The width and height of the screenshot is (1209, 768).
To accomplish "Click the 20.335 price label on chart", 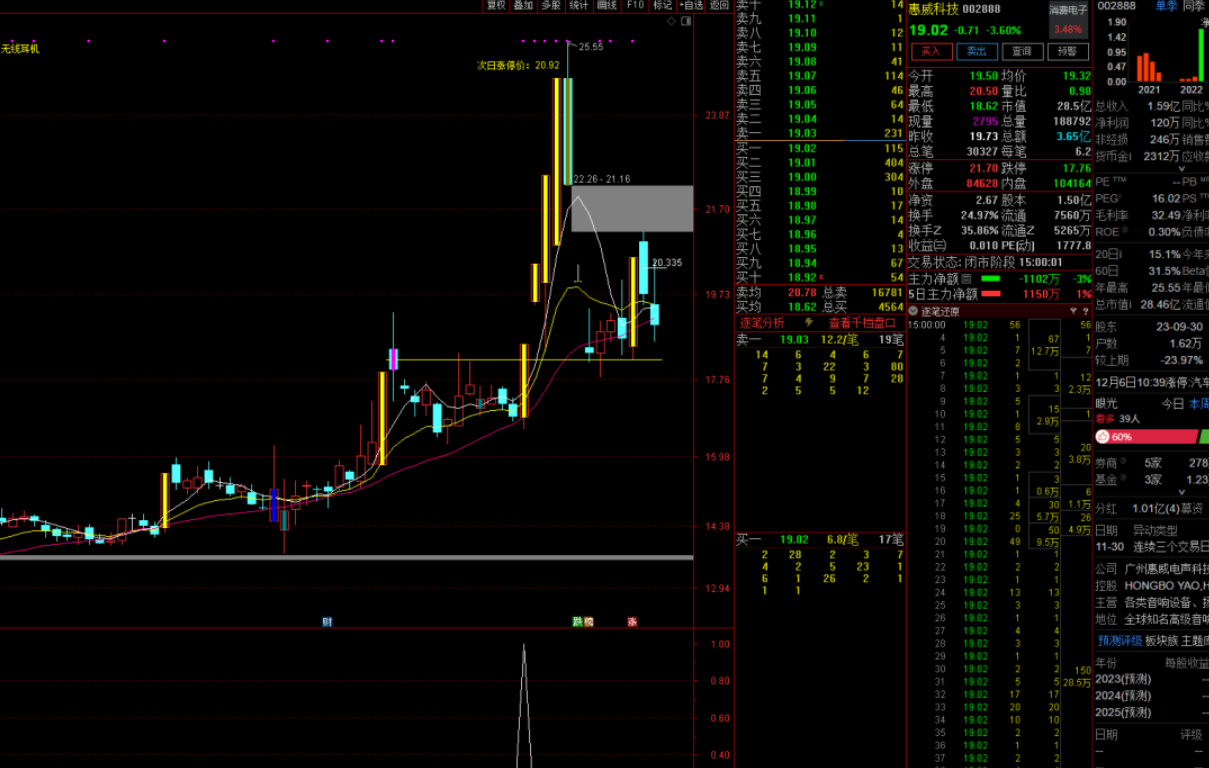I will coord(667,263).
